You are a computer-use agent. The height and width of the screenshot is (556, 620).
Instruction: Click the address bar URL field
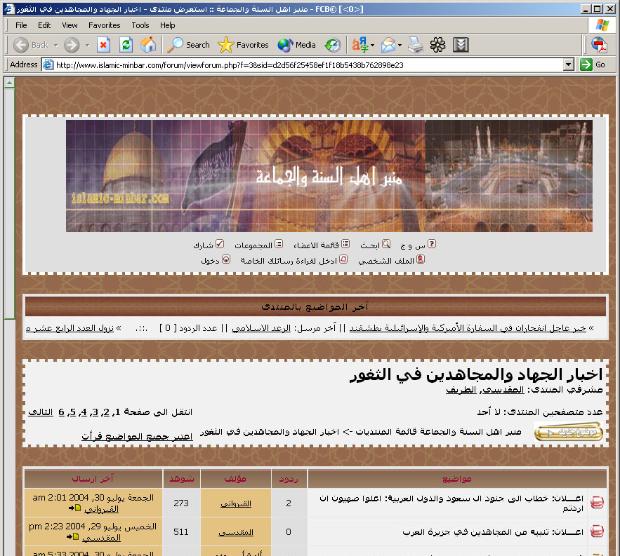pyautogui.click(x=308, y=65)
